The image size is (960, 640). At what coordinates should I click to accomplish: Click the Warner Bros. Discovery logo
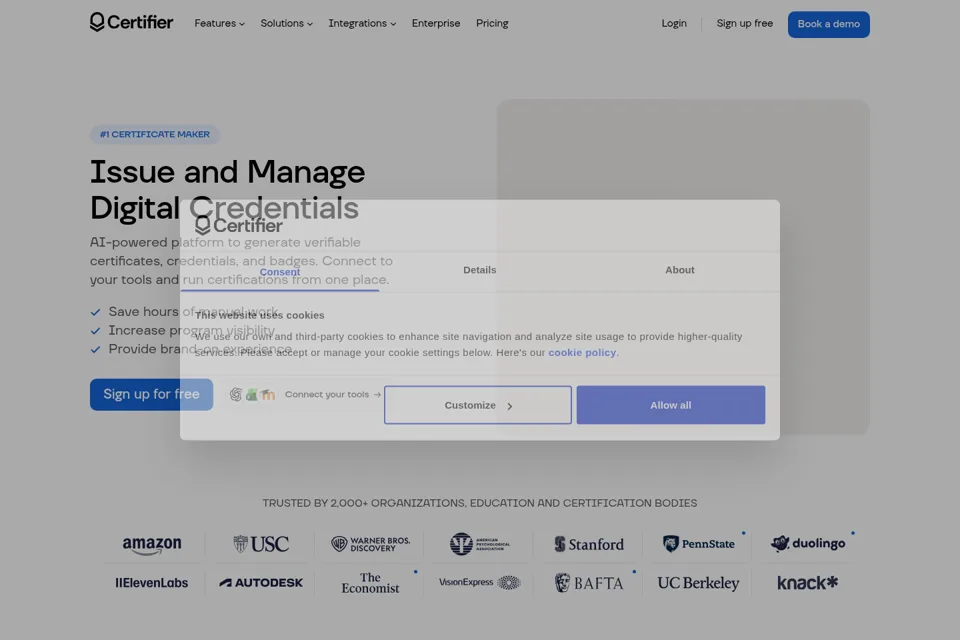click(x=370, y=544)
